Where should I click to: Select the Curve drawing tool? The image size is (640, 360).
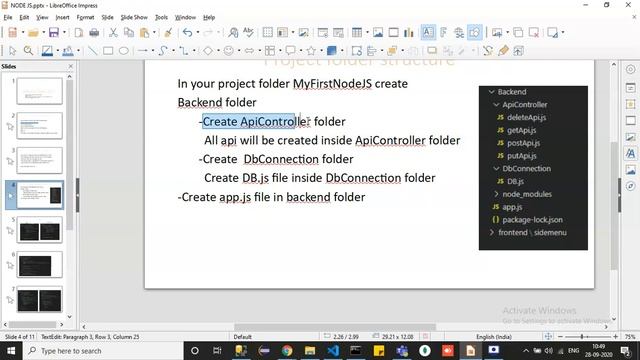pyautogui.click(x=163, y=51)
